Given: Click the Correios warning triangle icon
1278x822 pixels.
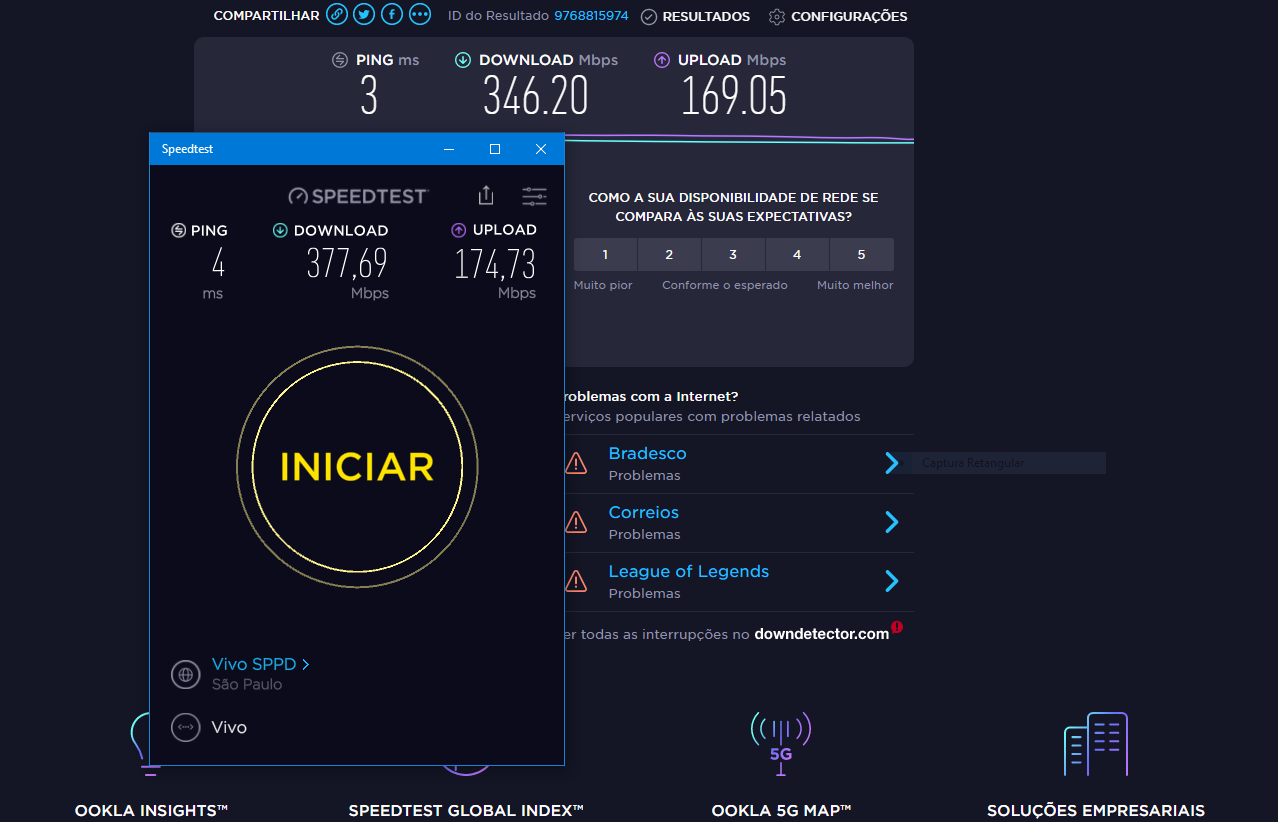Looking at the screenshot, I should [576, 521].
